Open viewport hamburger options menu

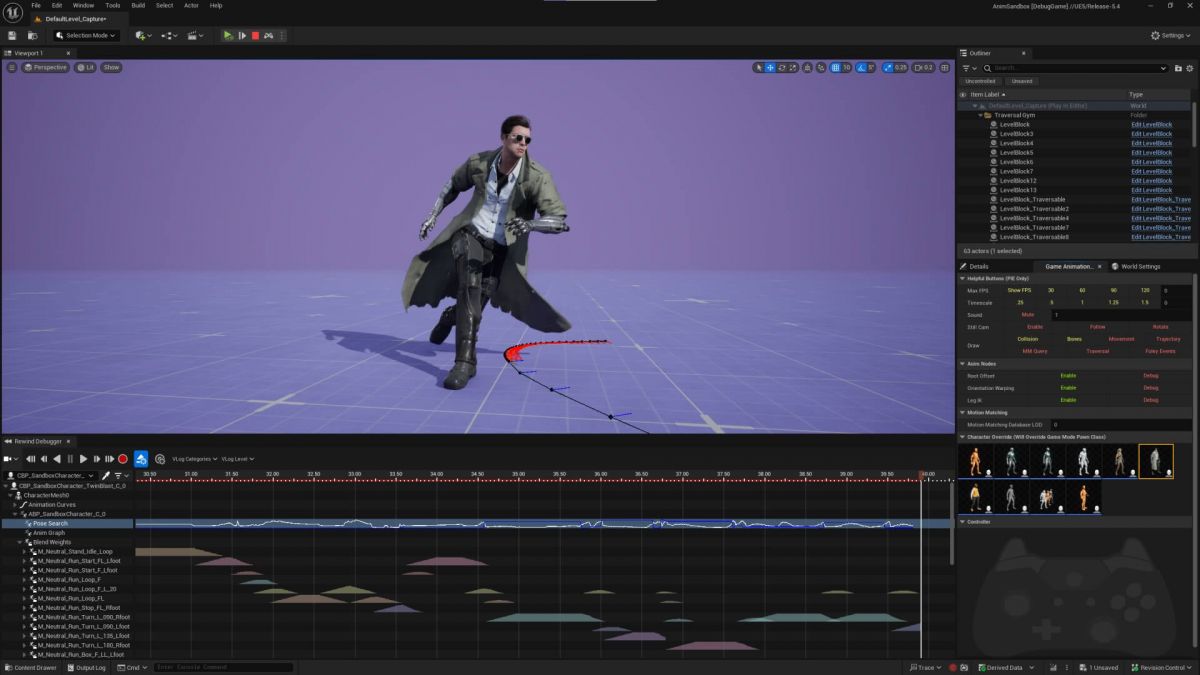click(12, 67)
